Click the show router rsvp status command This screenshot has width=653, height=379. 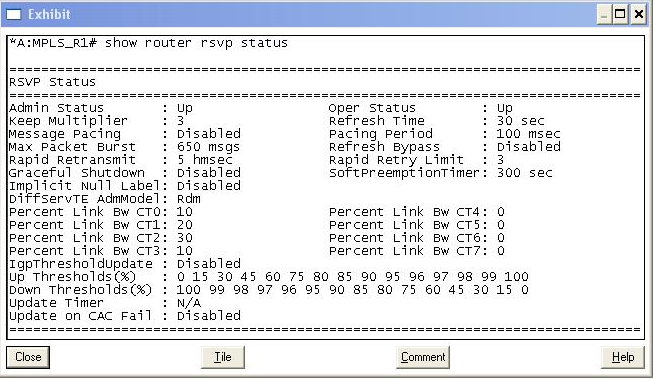[x=196, y=43]
